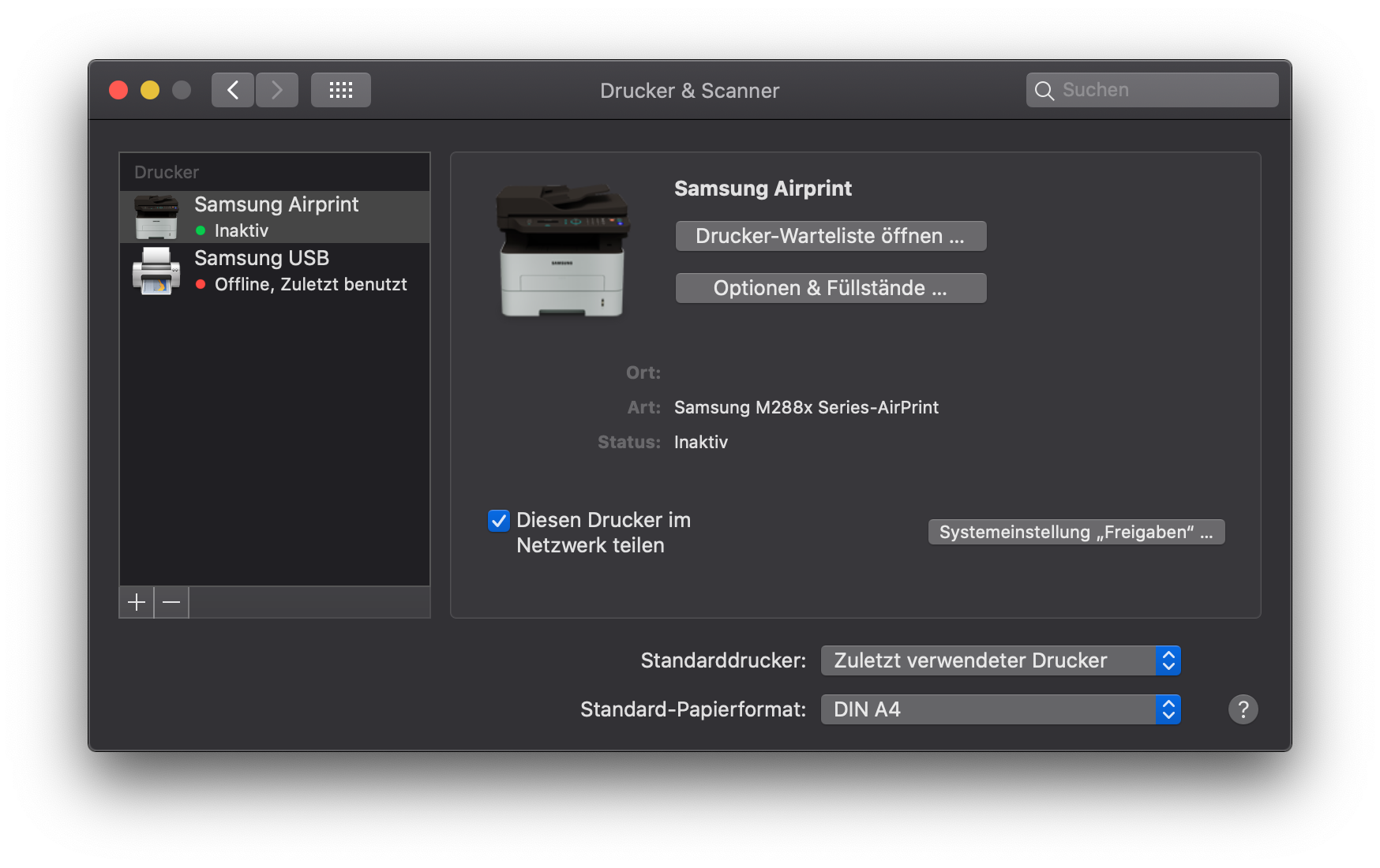Minimize window with yellow button
The height and width of the screenshot is (868, 1380).
[150, 90]
